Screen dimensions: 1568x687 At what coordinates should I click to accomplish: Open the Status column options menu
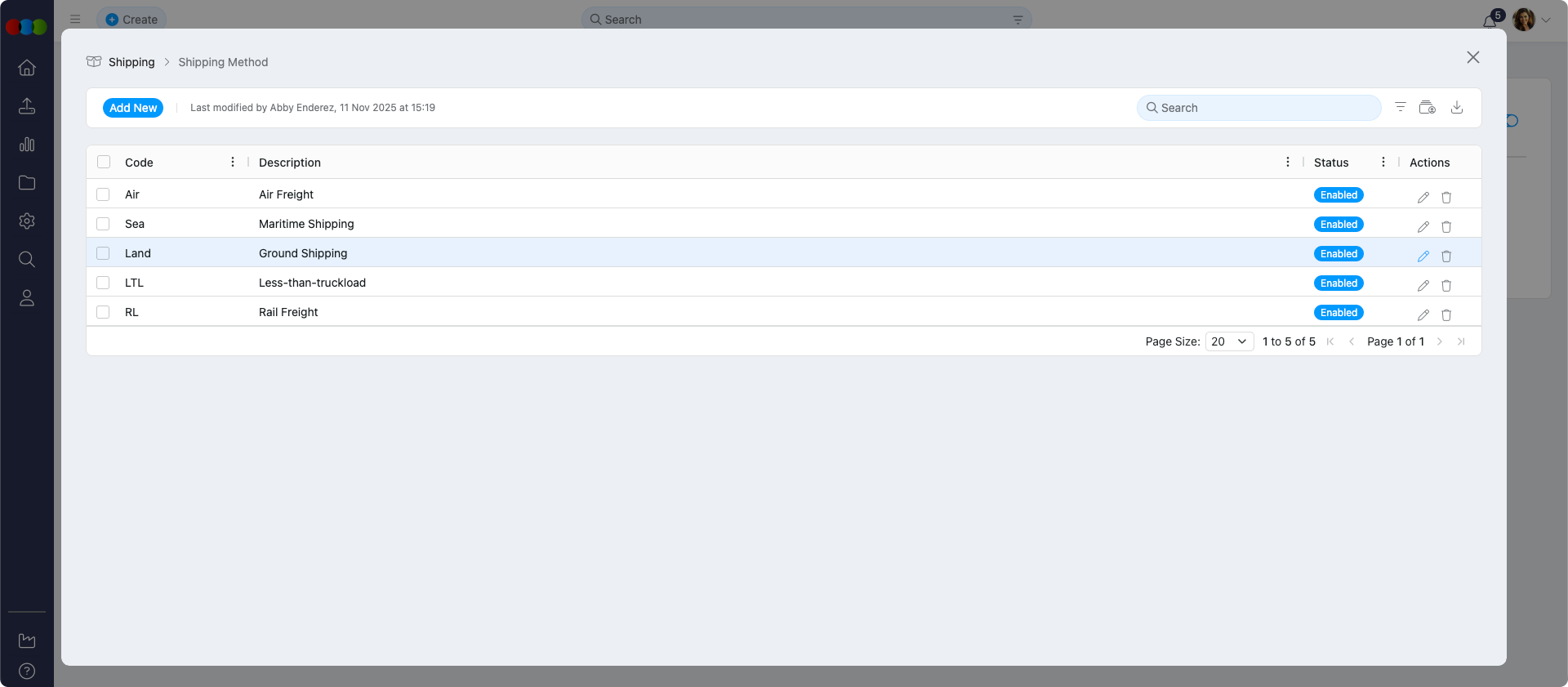[1383, 162]
